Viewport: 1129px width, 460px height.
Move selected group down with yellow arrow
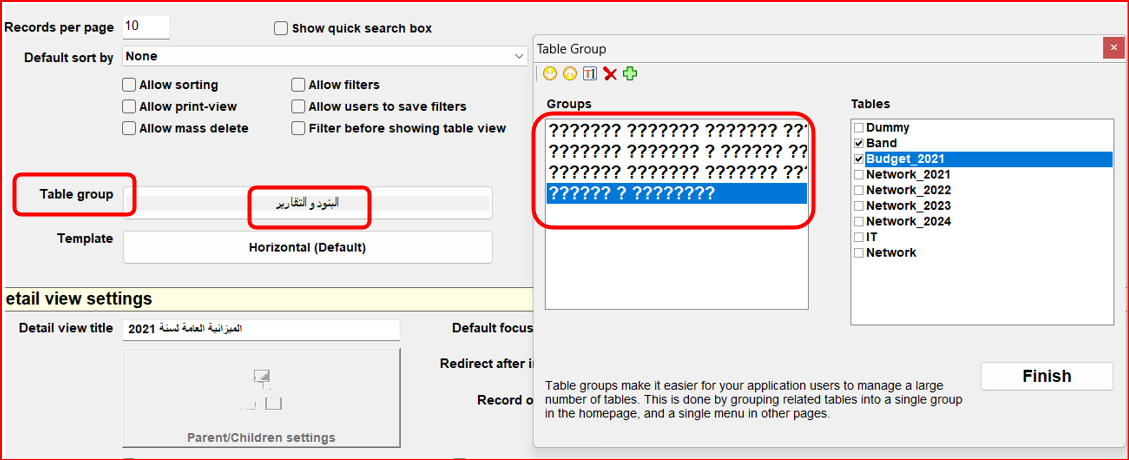coord(551,73)
